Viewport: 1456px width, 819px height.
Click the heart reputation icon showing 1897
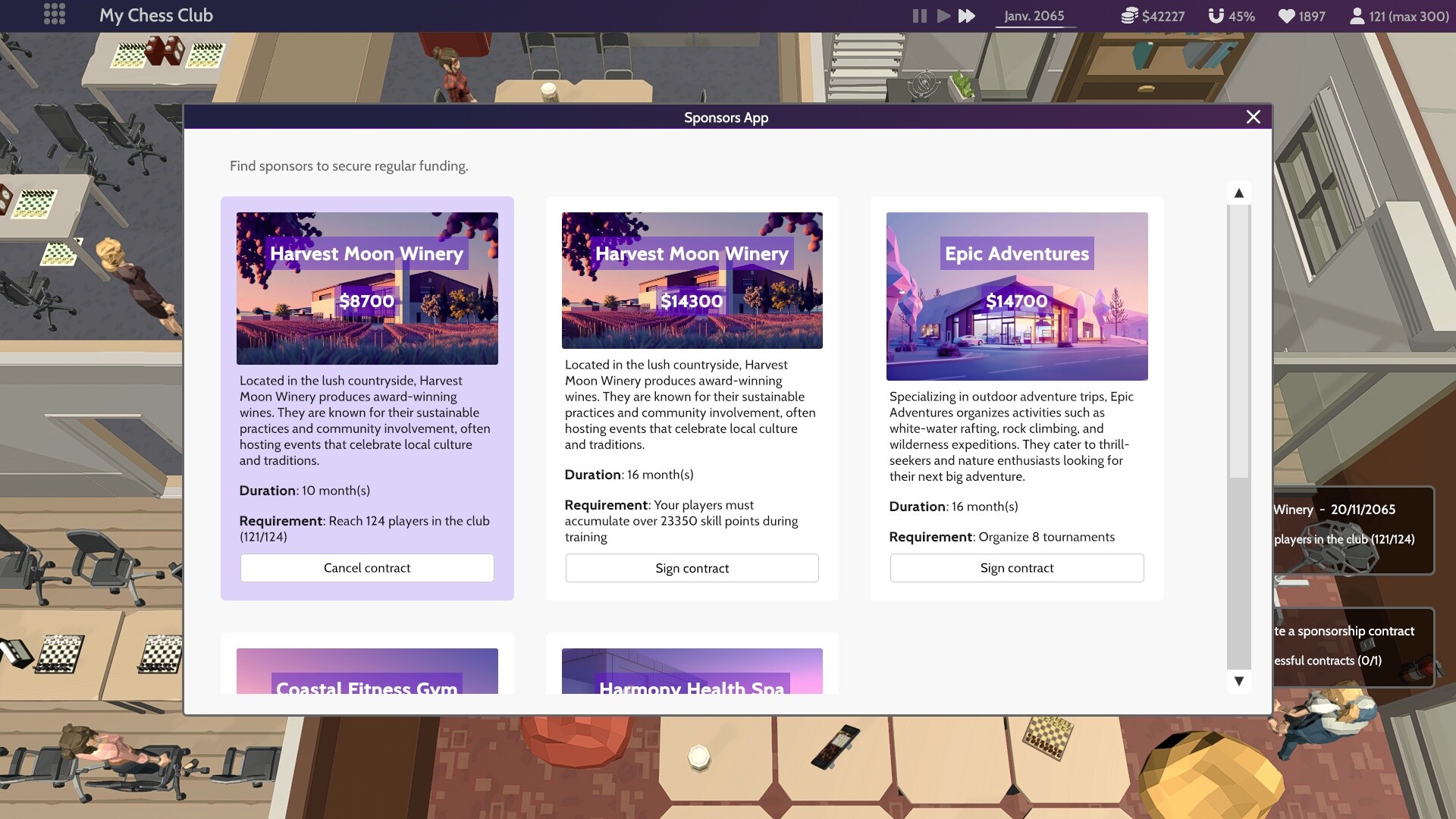[x=1289, y=15]
